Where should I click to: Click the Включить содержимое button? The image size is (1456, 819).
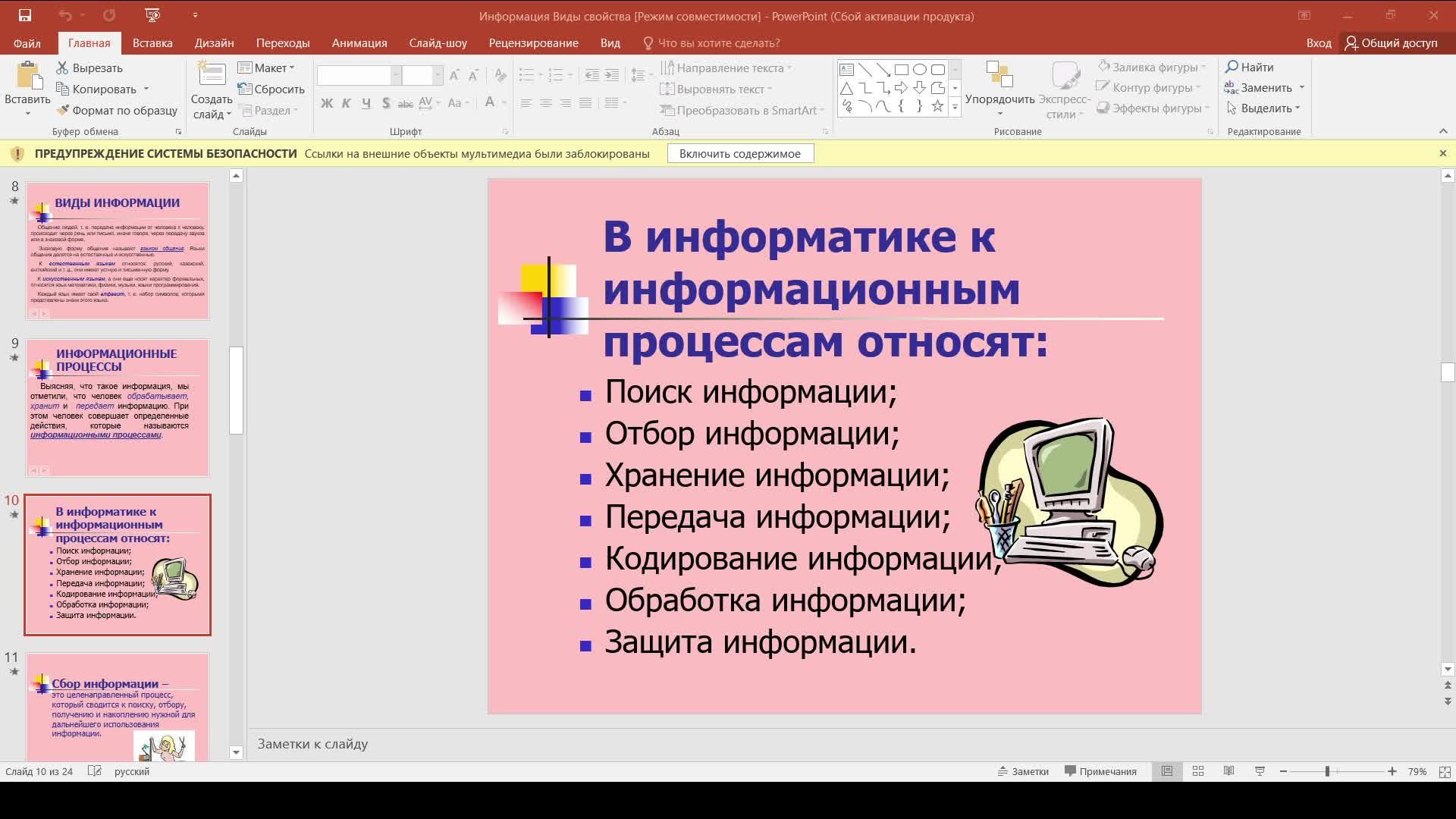click(740, 153)
